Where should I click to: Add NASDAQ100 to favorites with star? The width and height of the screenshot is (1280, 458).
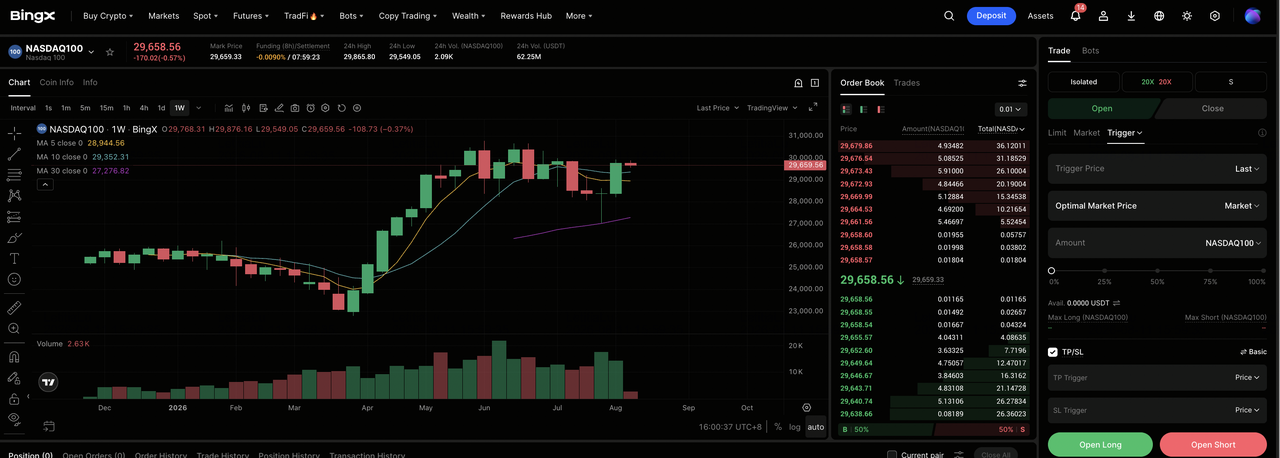click(110, 52)
